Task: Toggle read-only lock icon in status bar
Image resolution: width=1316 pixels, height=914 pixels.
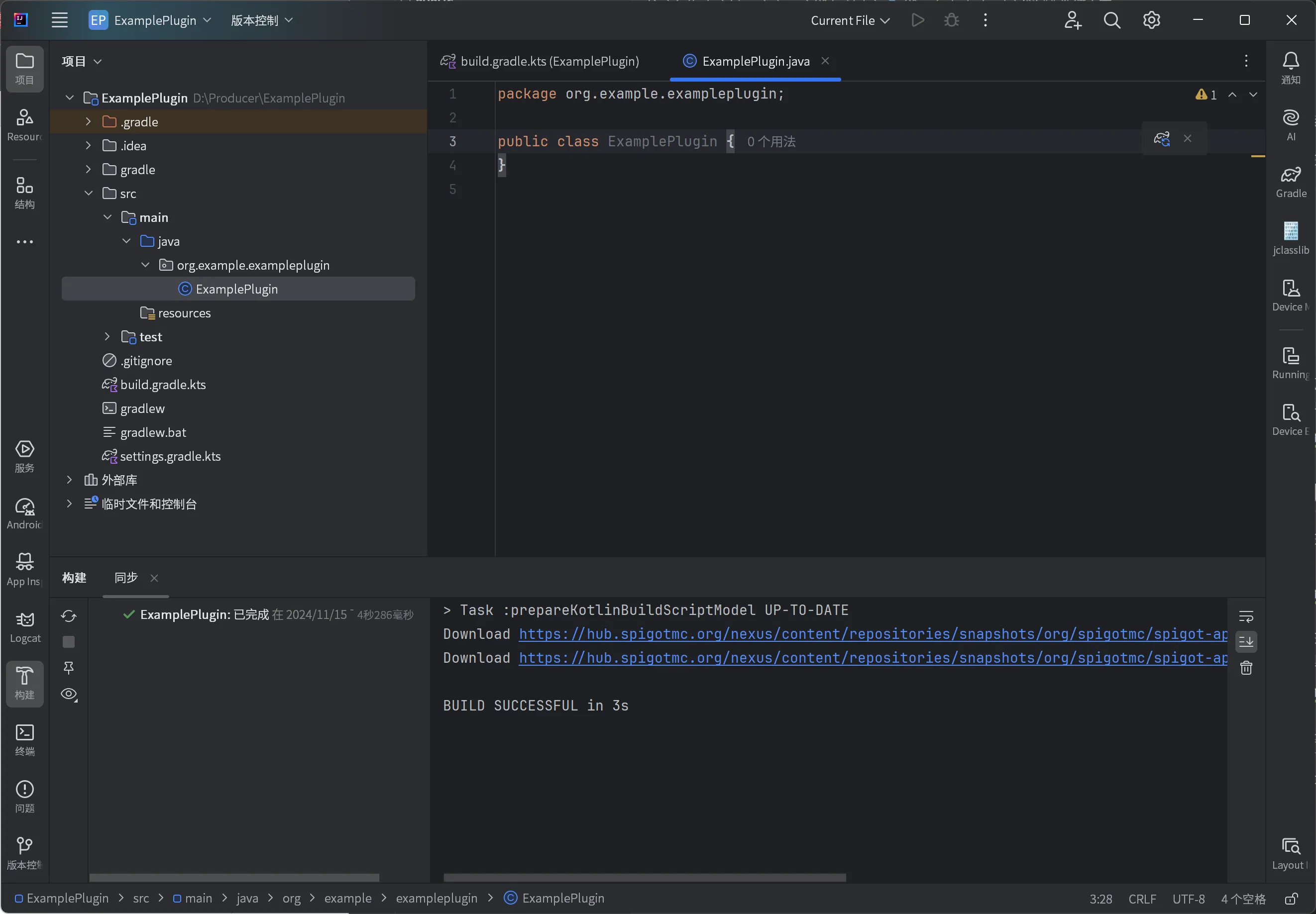Action: 1292,899
